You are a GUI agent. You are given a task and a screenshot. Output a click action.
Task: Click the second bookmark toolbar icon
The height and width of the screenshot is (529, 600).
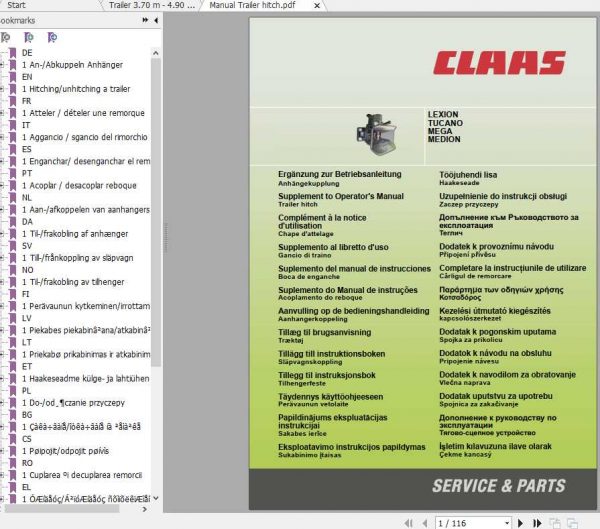29,38
